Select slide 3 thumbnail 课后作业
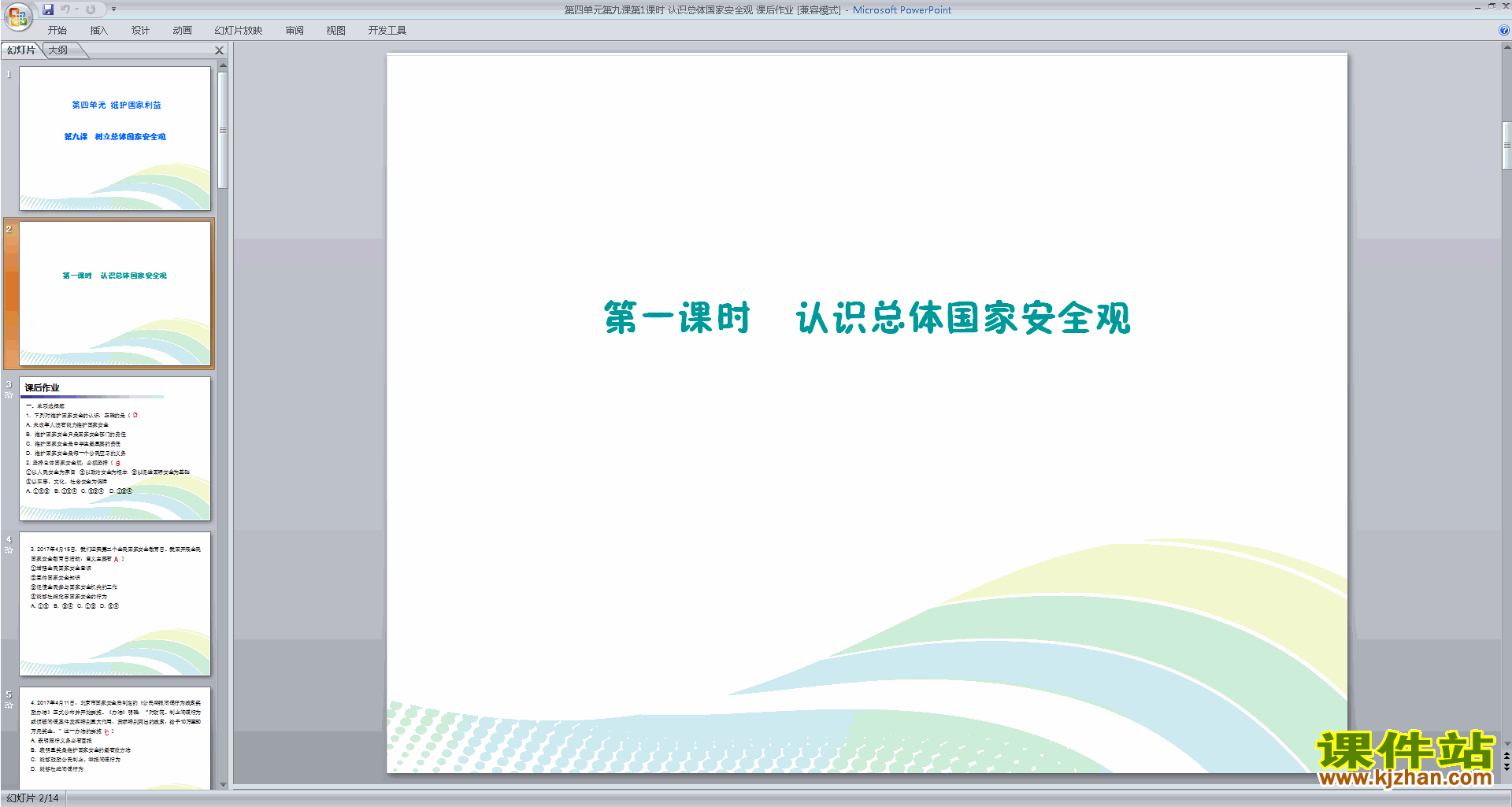Viewport: 1512px width, 807px height. (x=115, y=448)
